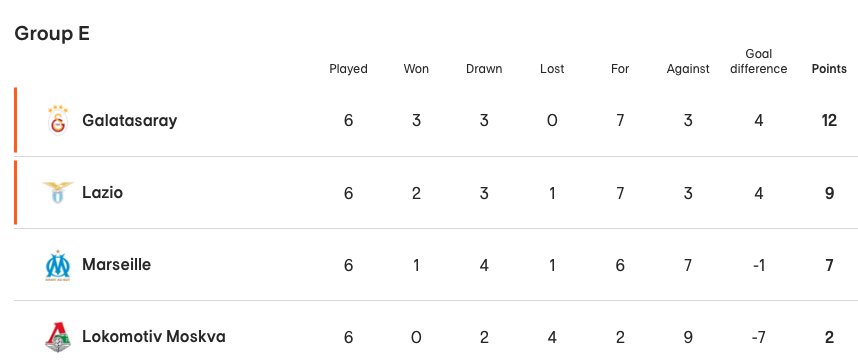This screenshot has height=364, width=858.
Task: Click the Drawn column header
Action: pos(484,69)
